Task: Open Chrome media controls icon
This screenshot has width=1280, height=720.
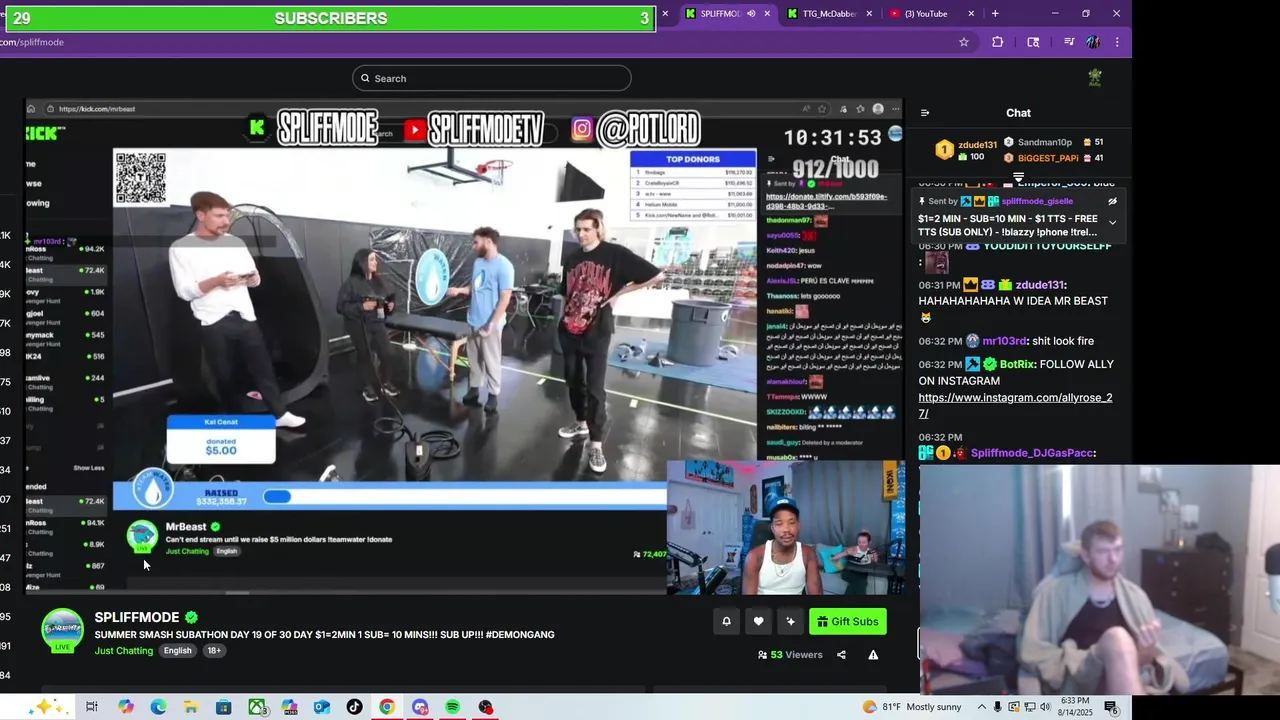Action: point(1069,42)
